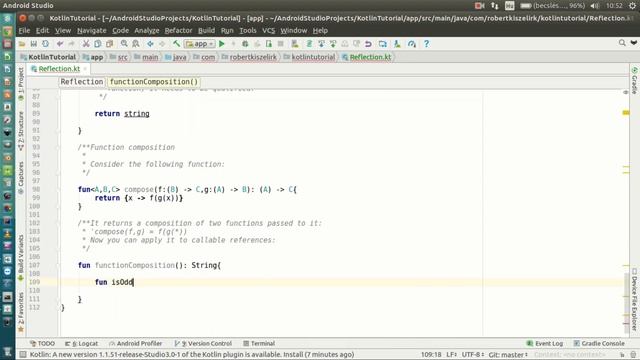Click the Revert undo-arrow toolbar icon

click(368, 44)
